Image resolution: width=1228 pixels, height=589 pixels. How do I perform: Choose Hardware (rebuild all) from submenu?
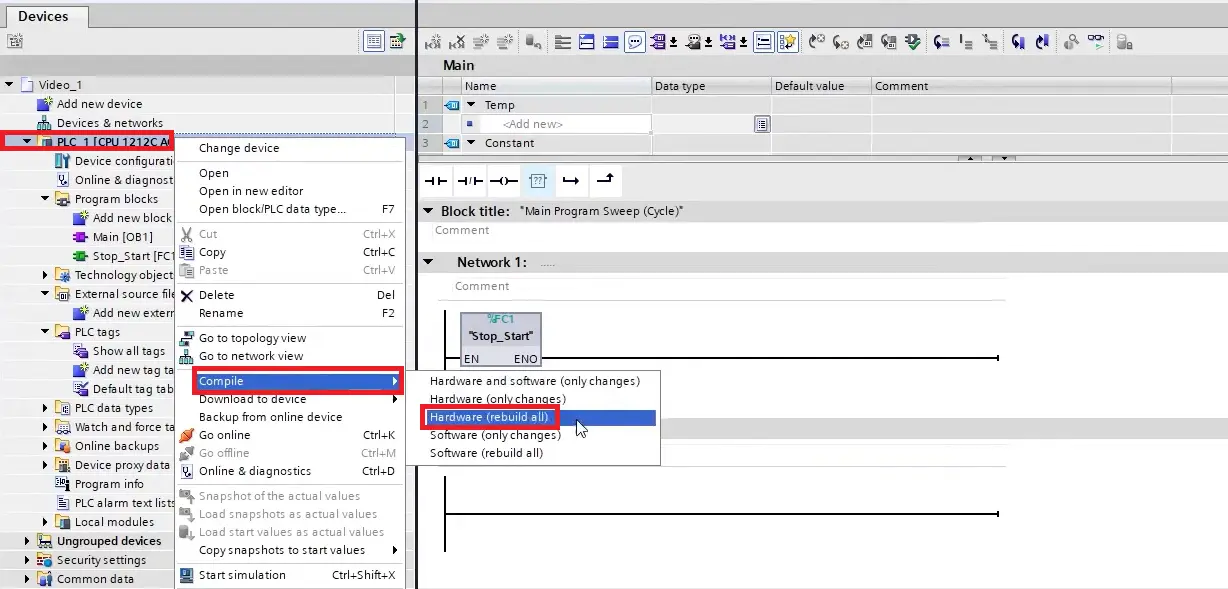click(489, 417)
